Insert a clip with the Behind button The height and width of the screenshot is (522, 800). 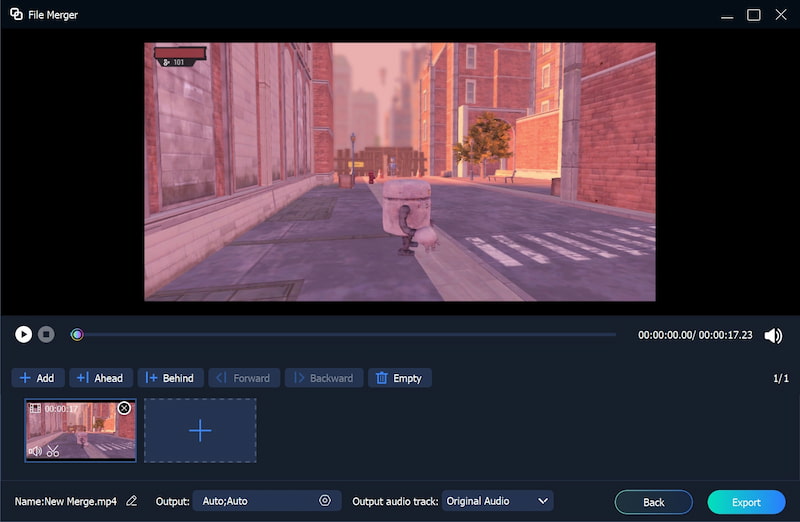pos(170,378)
